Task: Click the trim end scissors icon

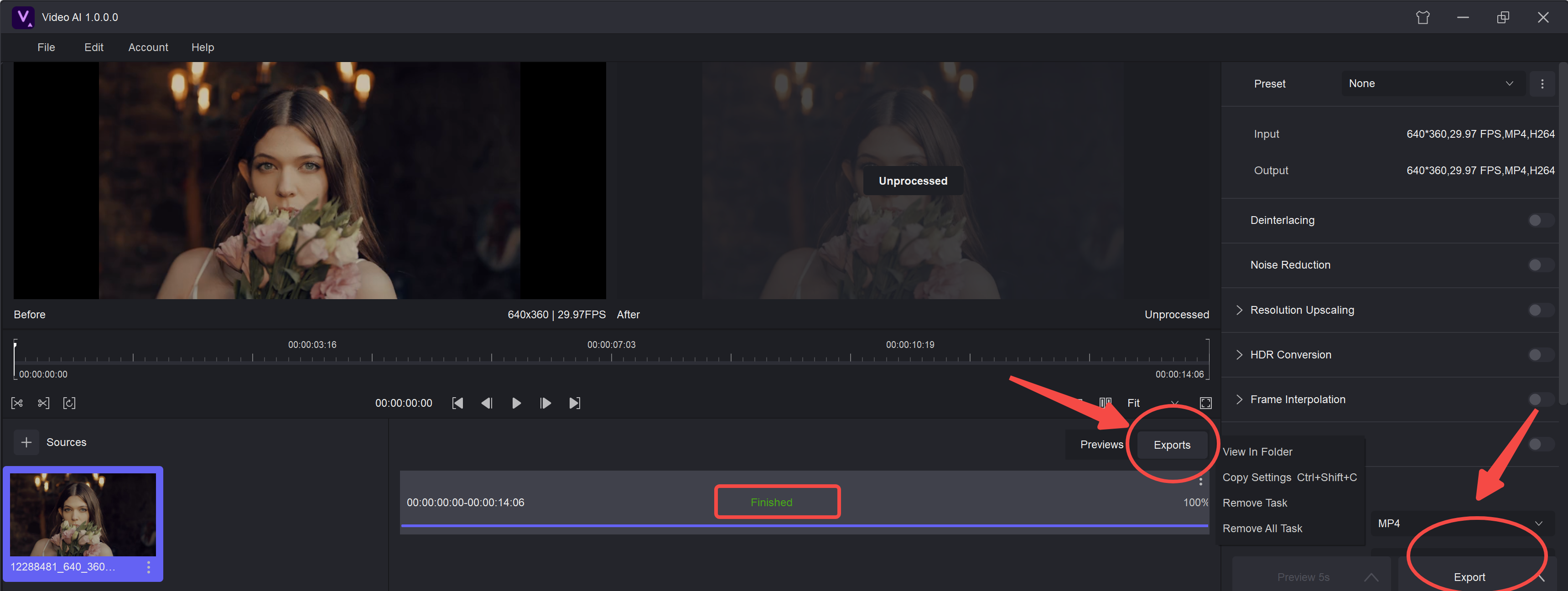Action: (x=43, y=403)
